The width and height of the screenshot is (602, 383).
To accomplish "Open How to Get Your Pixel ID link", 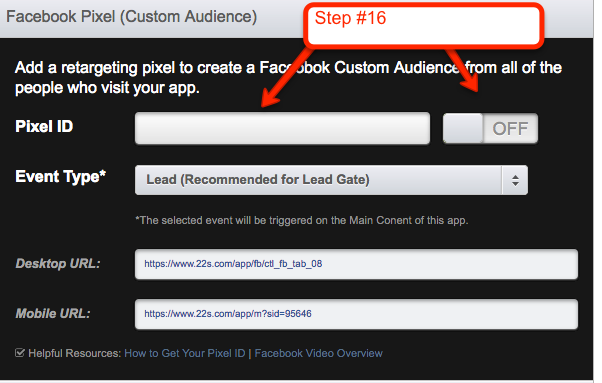I will point(185,353).
